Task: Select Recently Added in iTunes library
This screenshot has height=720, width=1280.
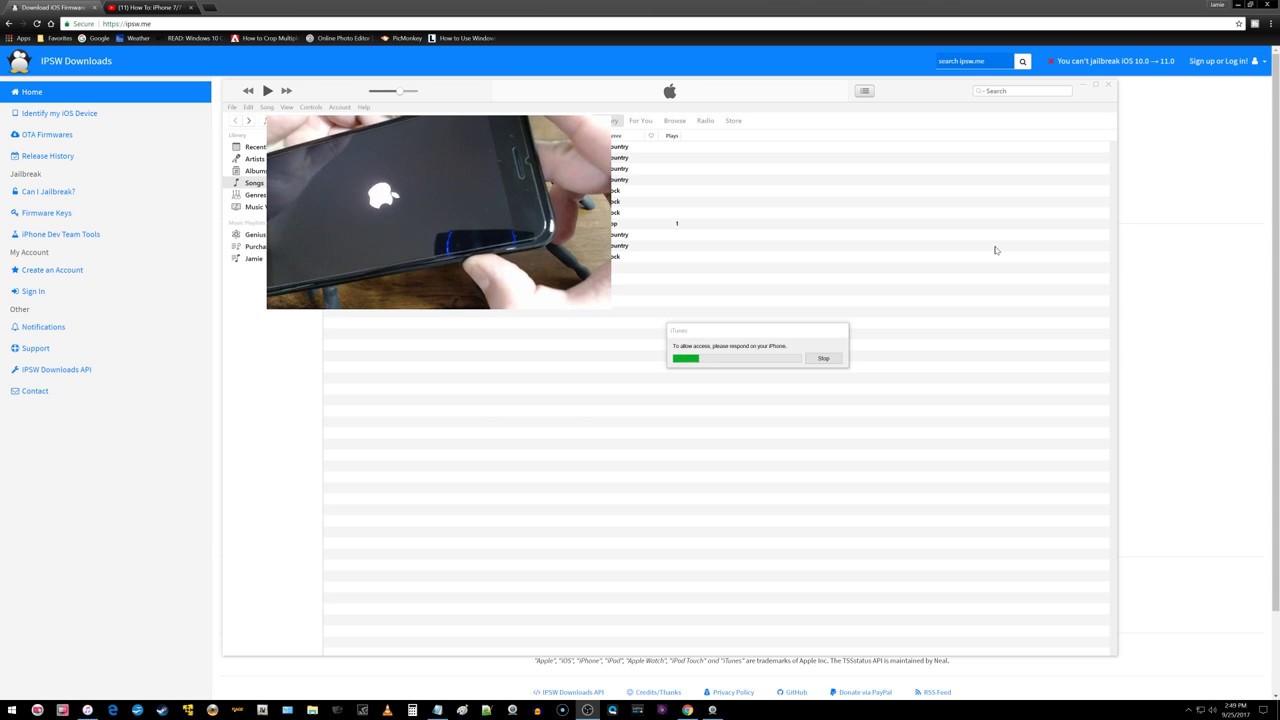Action: [249, 147]
